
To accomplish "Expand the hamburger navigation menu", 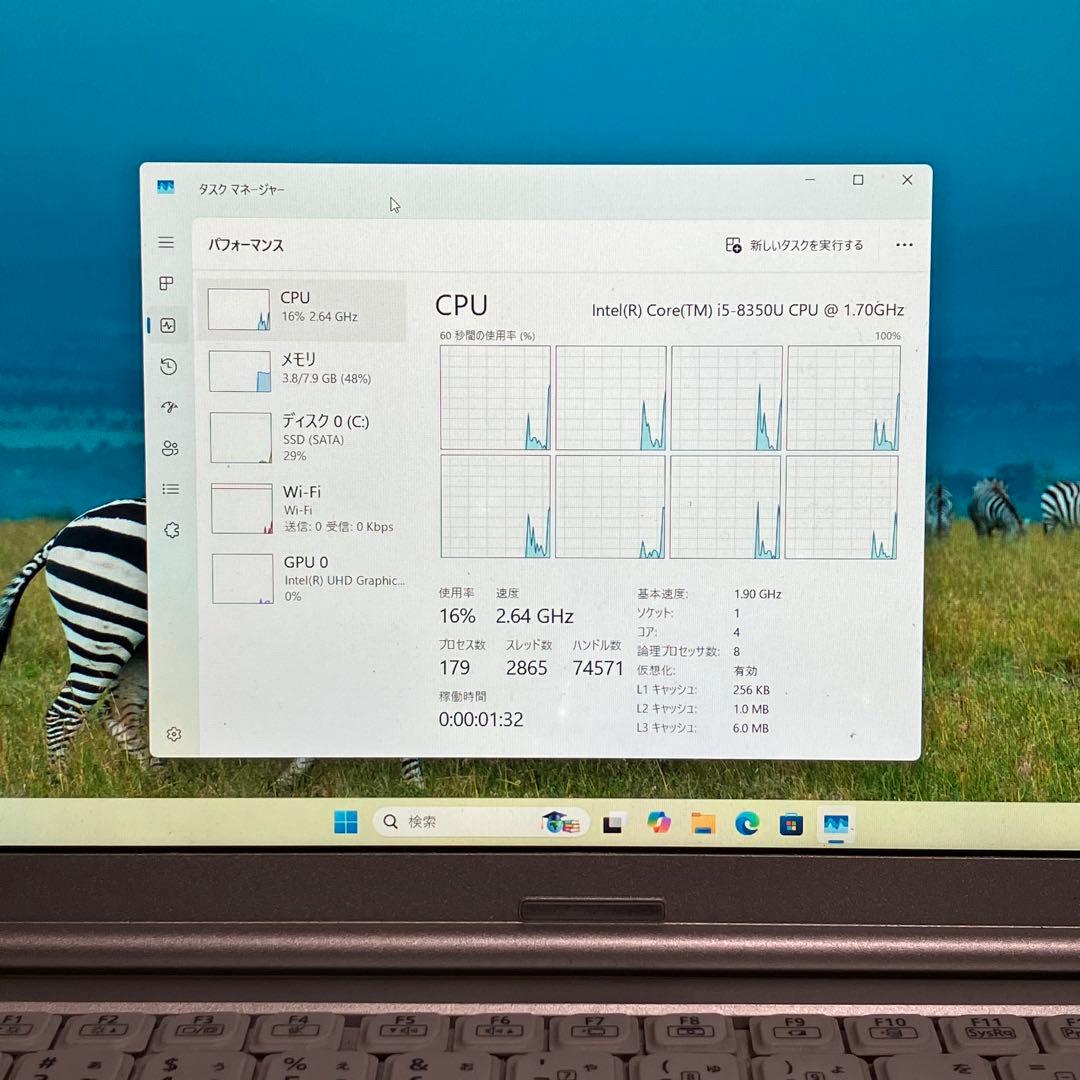I will [166, 243].
